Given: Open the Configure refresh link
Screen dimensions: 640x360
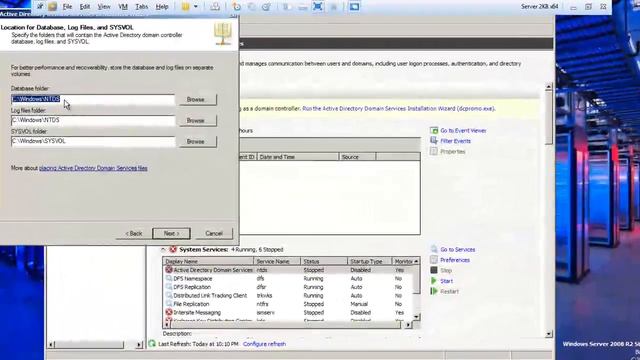Looking at the screenshot, I should coord(264,344).
